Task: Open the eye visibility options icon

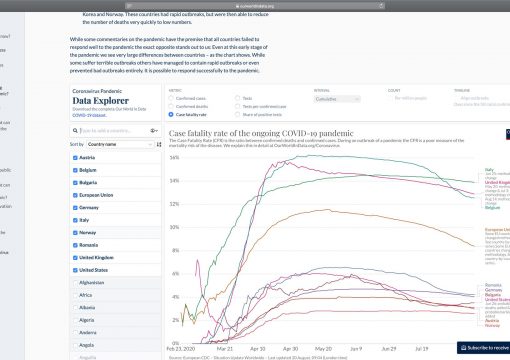Action: pos(154,131)
